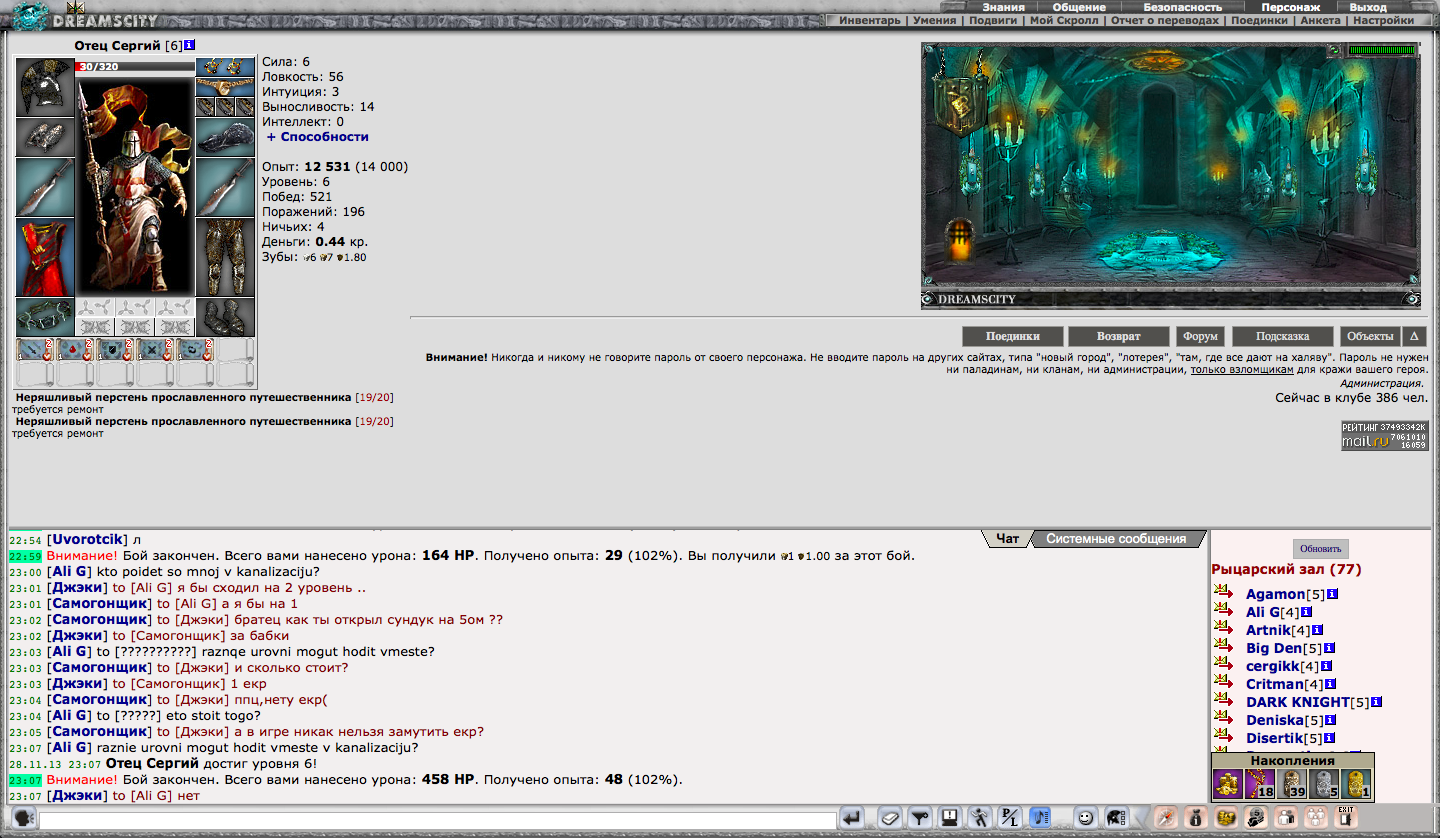Click the save floppy disk icon
This screenshot has width=1440, height=838.
[950, 818]
